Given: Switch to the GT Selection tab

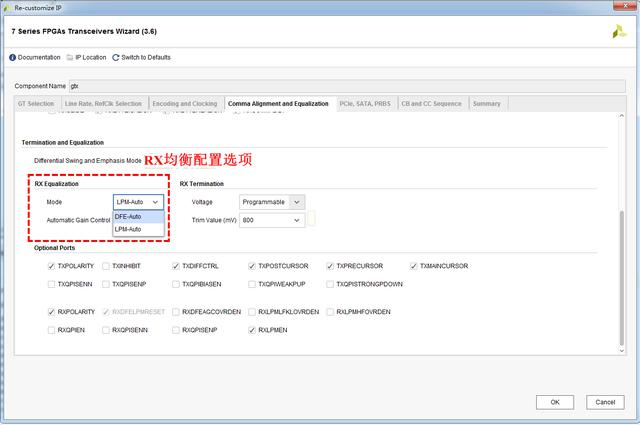Looking at the screenshot, I should click(36, 104).
